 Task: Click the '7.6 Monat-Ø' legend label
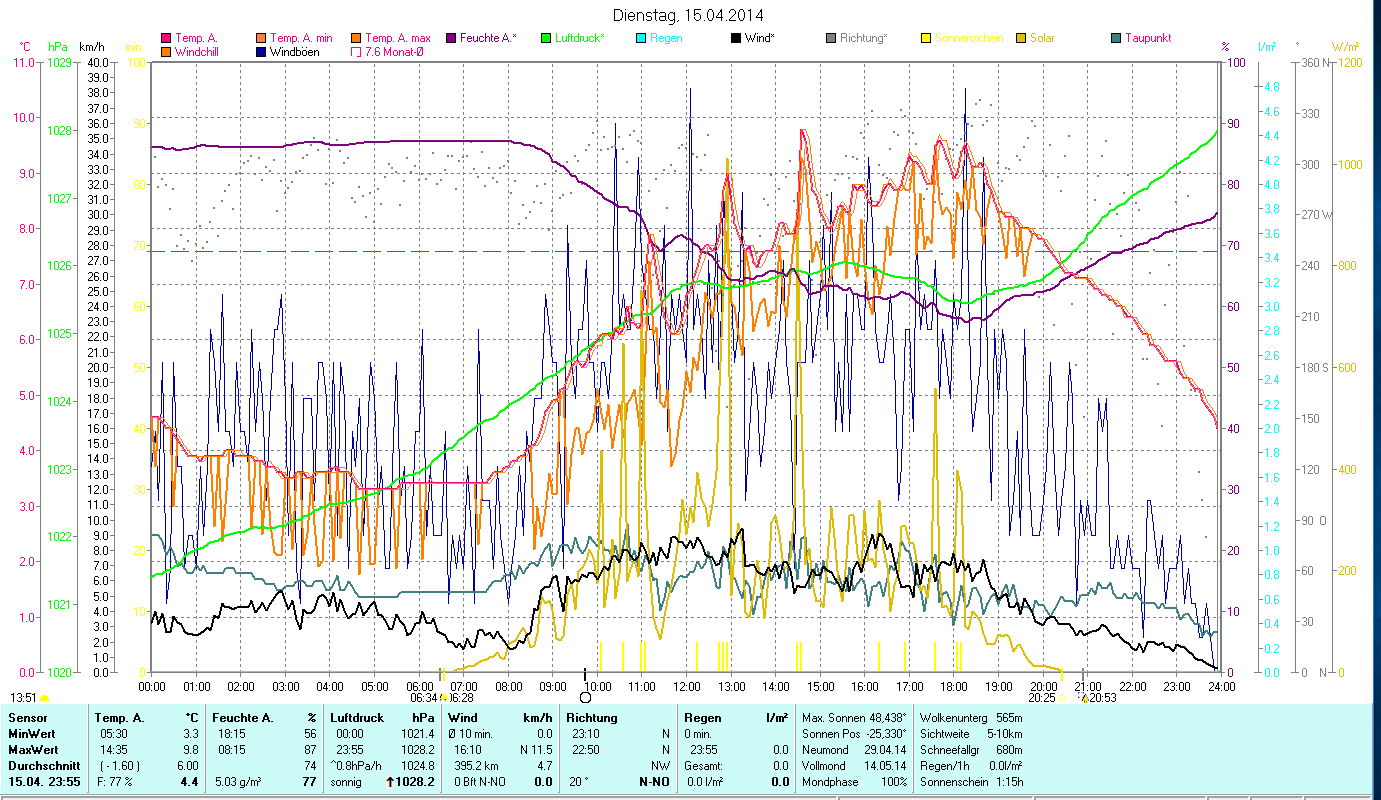click(397, 52)
